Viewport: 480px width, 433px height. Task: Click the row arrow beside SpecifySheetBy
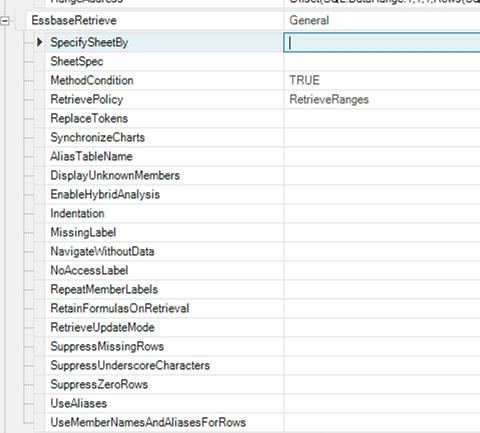tap(40, 42)
